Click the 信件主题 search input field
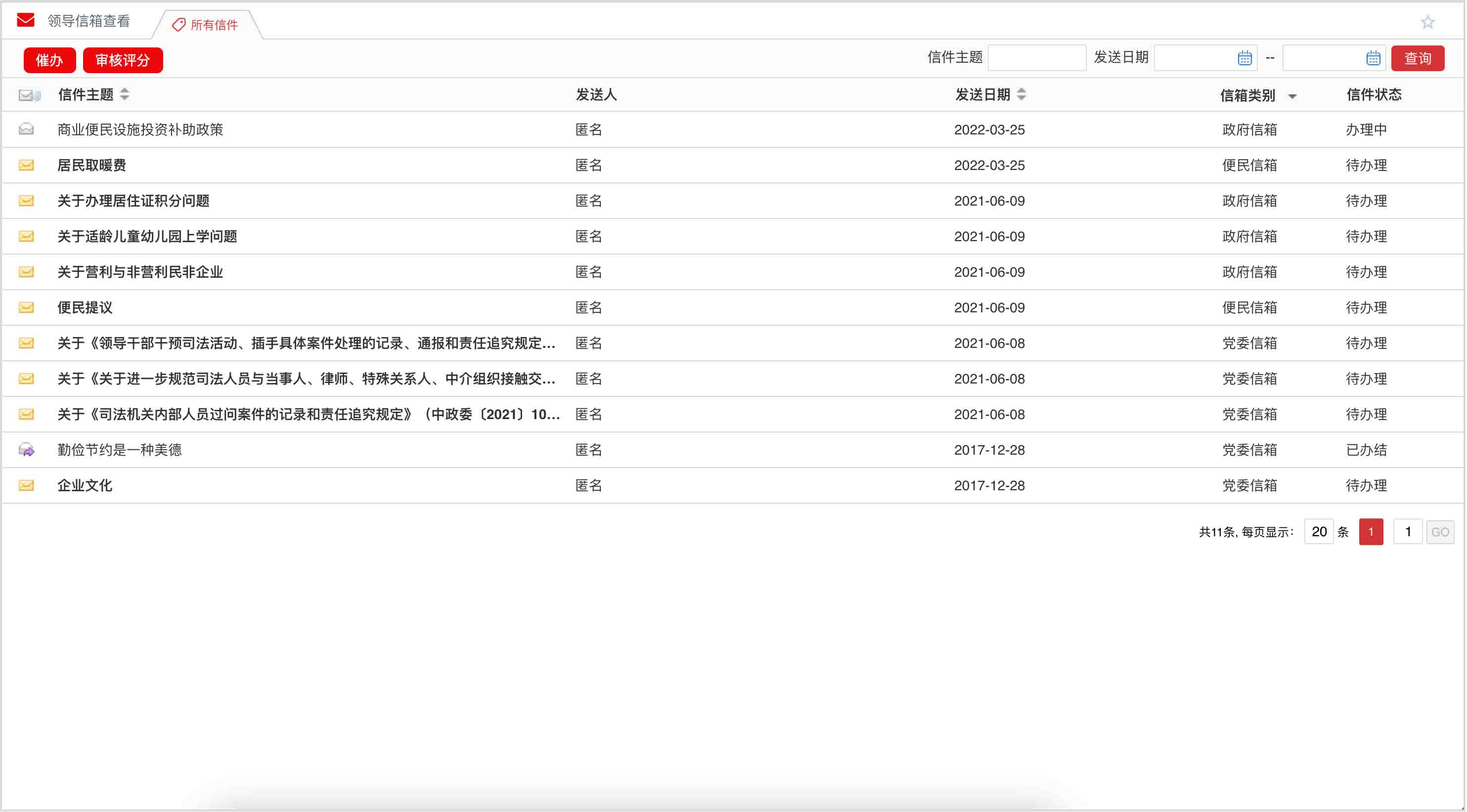Viewport: 1467px width, 812px height. tap(1036, 57)
